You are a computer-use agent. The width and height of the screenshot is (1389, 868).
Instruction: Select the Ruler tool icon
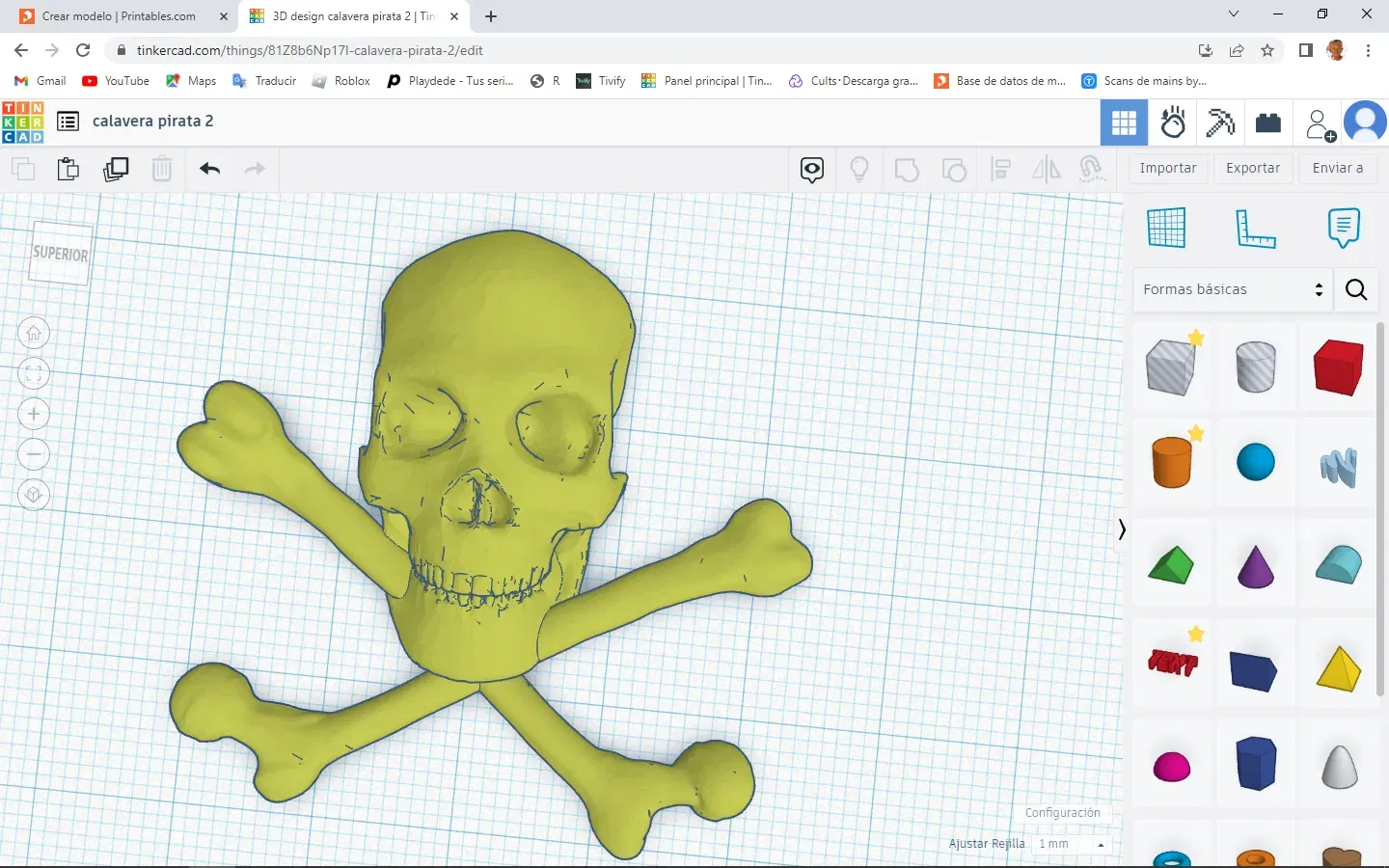[x=1255, y=229]
